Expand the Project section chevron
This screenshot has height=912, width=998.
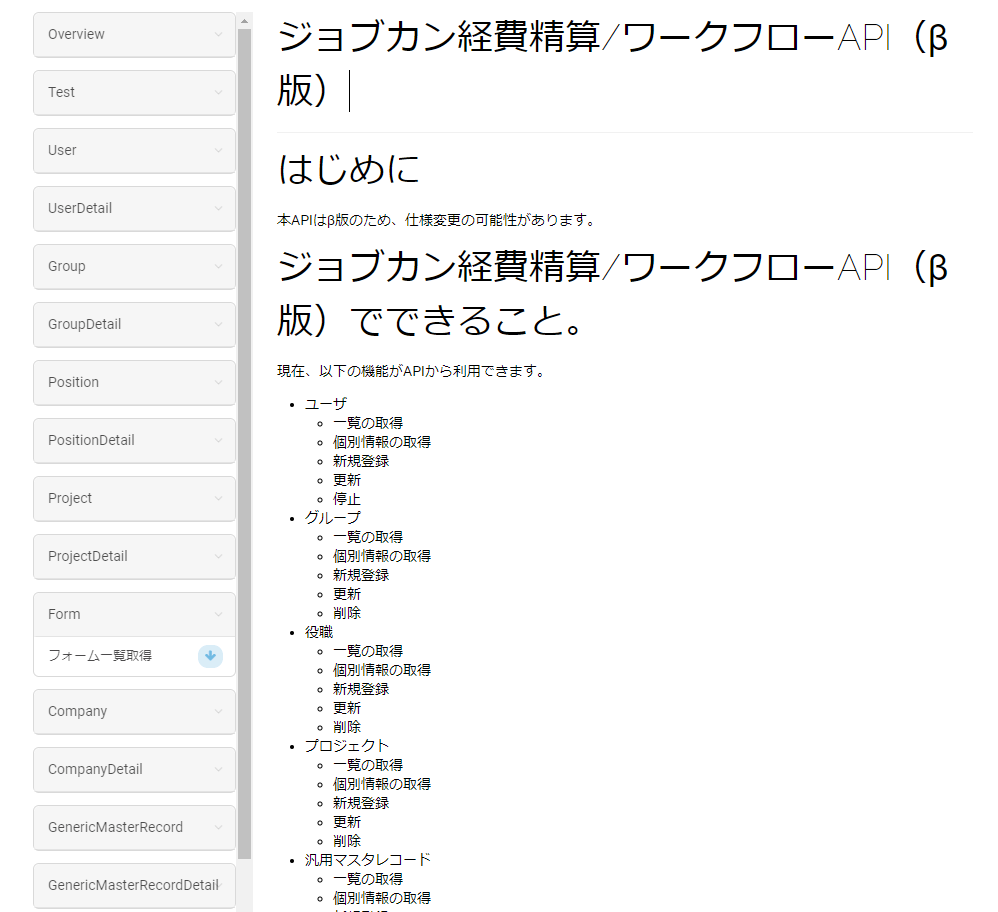point(218,498)
